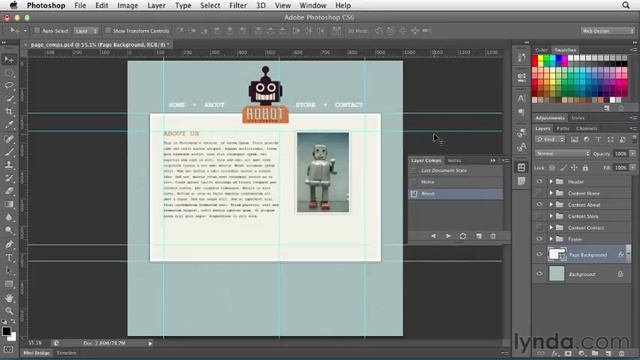Screen dimensions: 640x360
Task: Click the Layer Comps panel dock icon
Action: (521, 167)
